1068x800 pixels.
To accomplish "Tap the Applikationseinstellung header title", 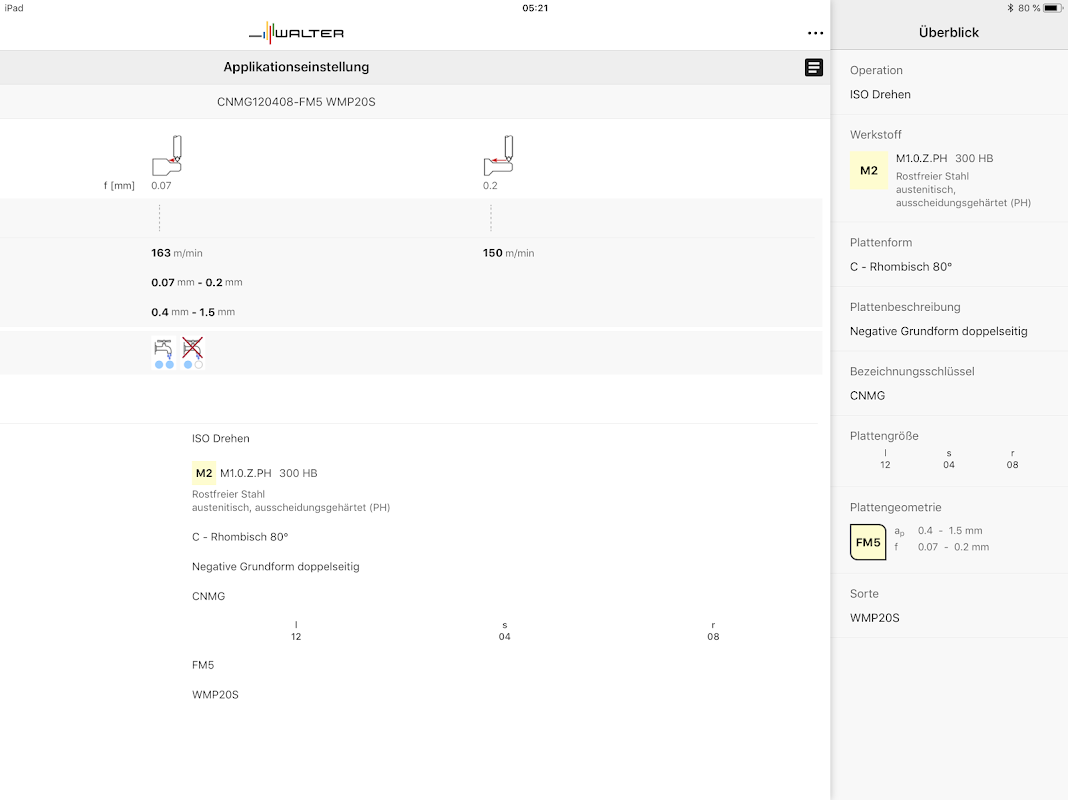I will [296, 67].
